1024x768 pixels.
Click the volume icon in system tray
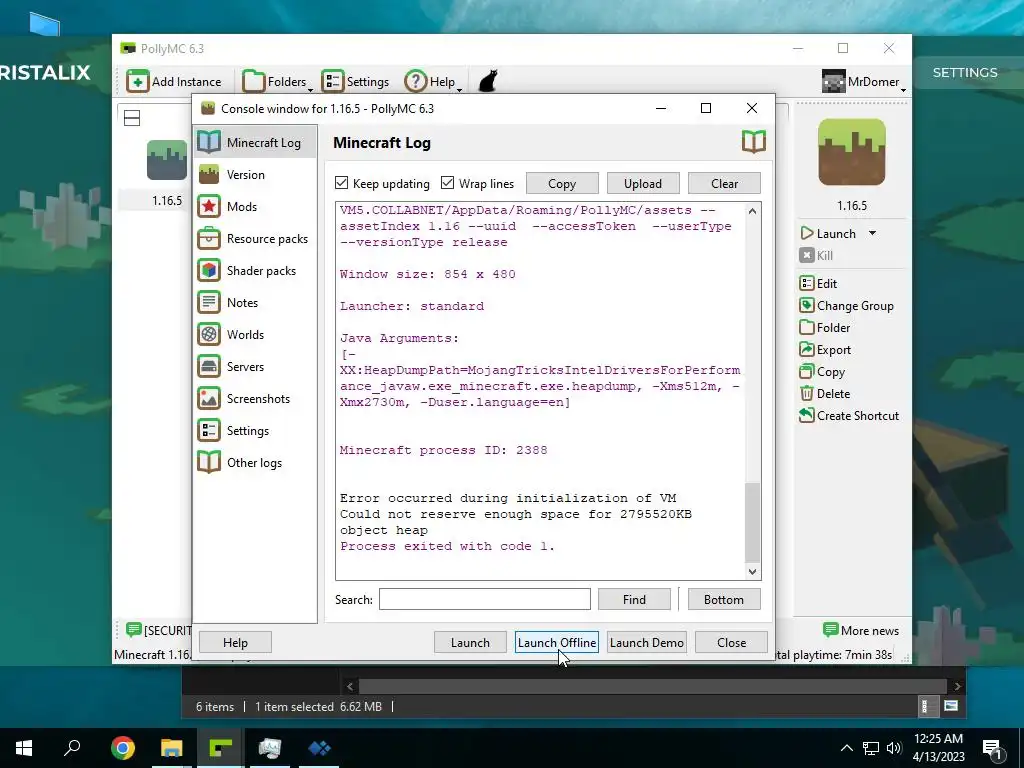(x=893, y=748)
